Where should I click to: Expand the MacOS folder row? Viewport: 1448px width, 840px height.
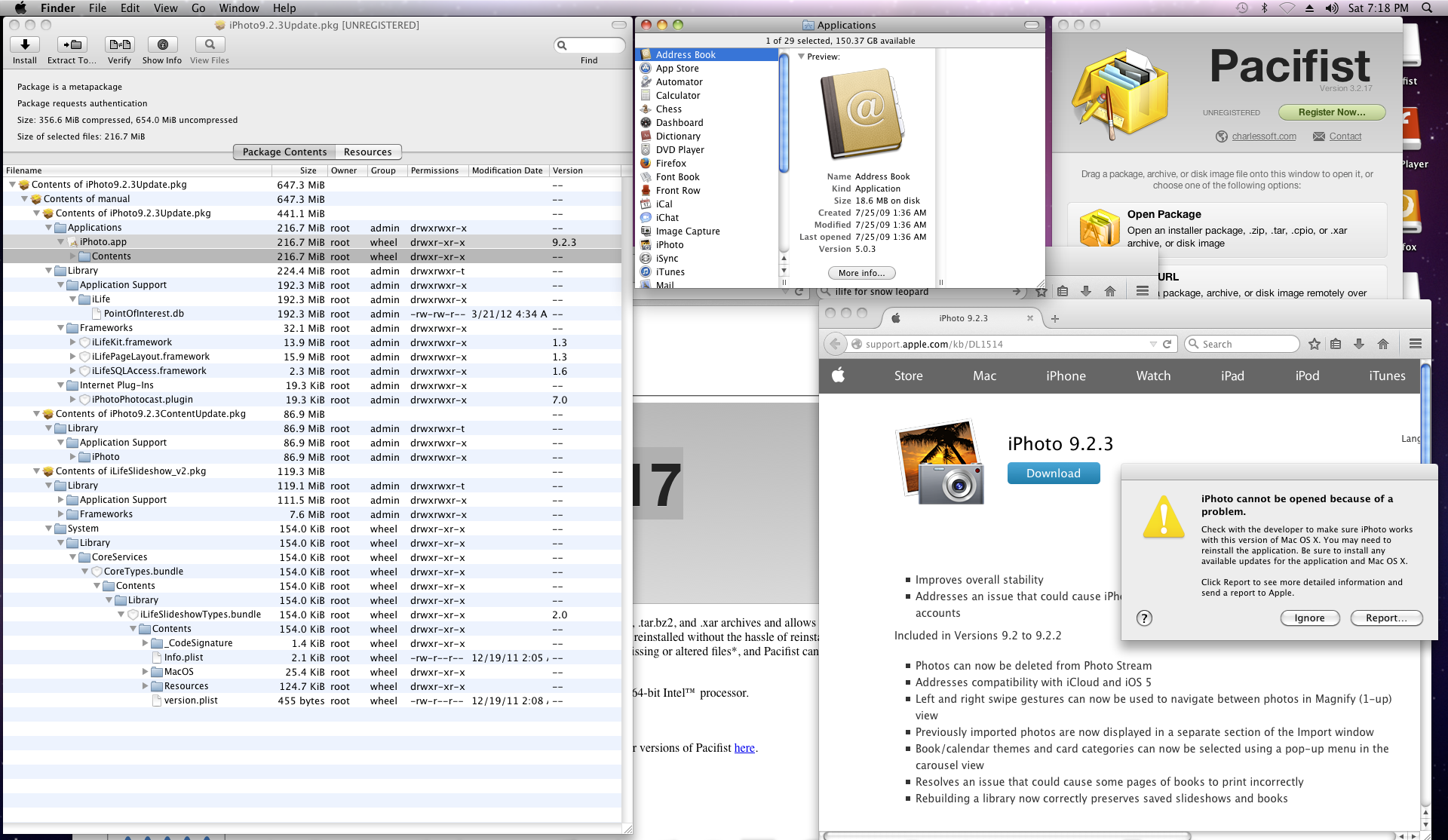(146, 672)
